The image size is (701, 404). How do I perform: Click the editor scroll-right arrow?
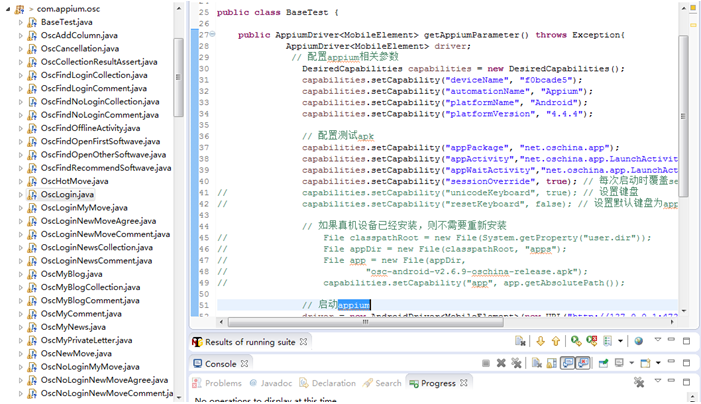click(x=672, y=322)
